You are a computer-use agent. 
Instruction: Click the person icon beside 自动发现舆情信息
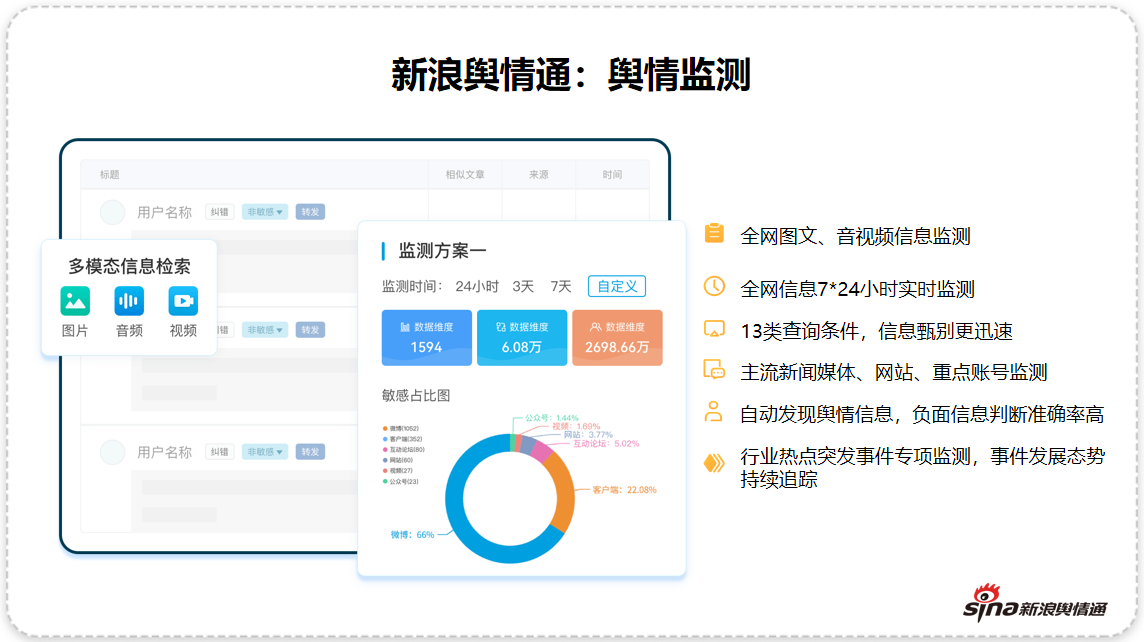714,412
